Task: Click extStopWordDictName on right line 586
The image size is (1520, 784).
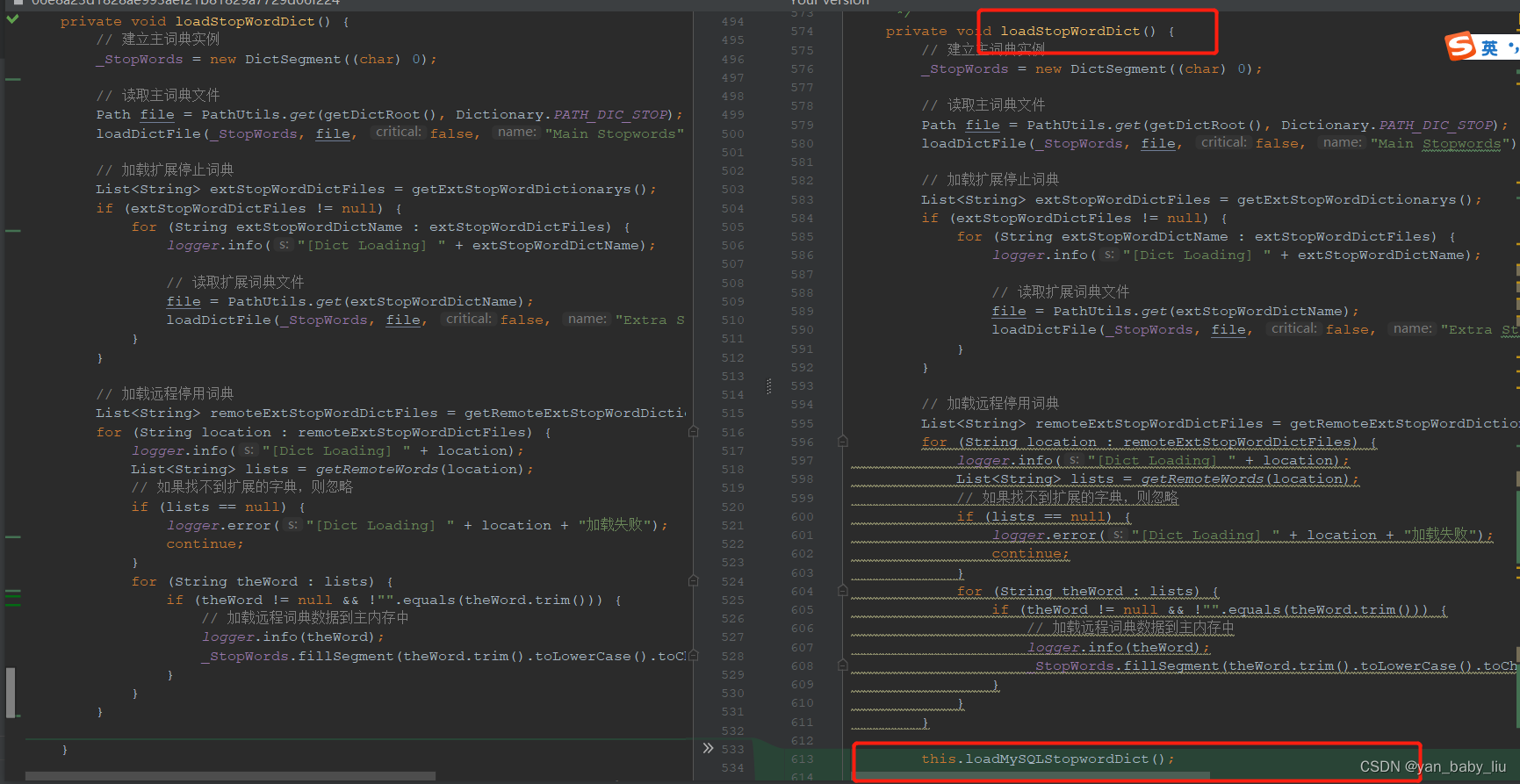Action: 1381,255
